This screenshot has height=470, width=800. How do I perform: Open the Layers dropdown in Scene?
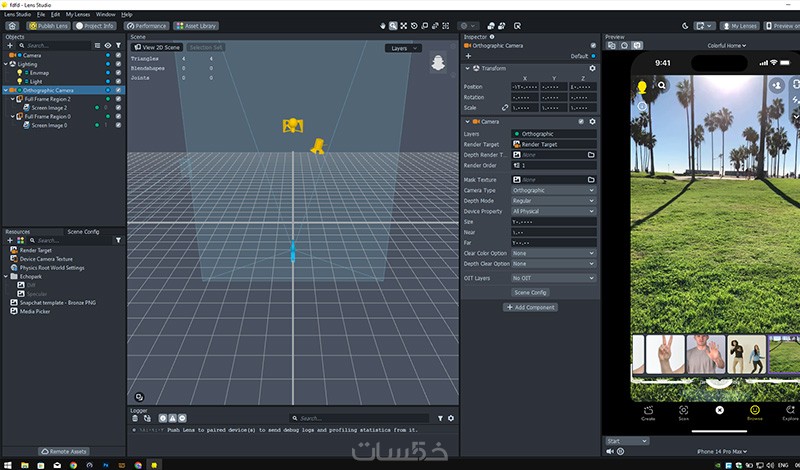pos(404,48)
